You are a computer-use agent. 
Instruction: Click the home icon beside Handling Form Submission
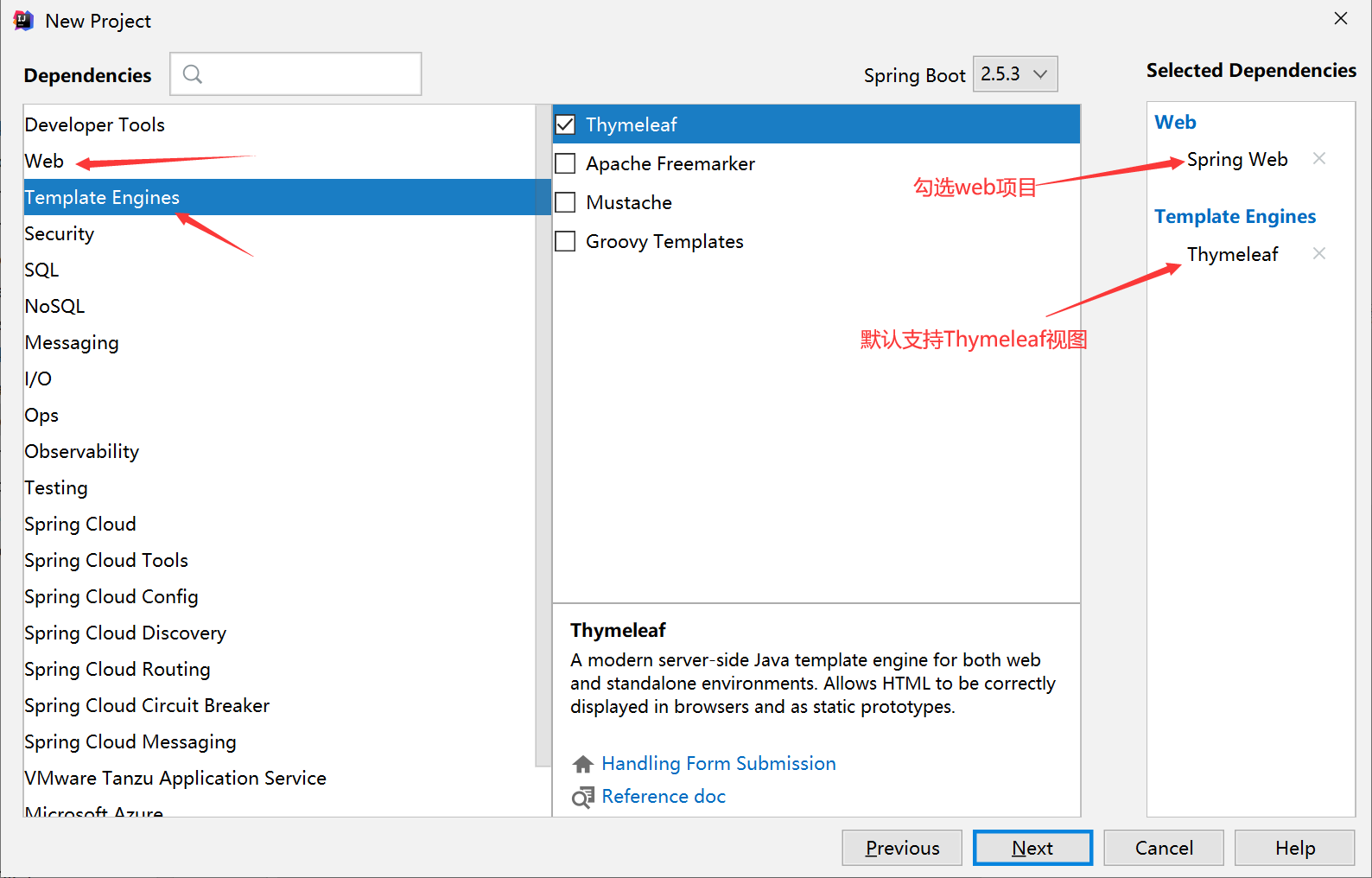tap(583, 764)
